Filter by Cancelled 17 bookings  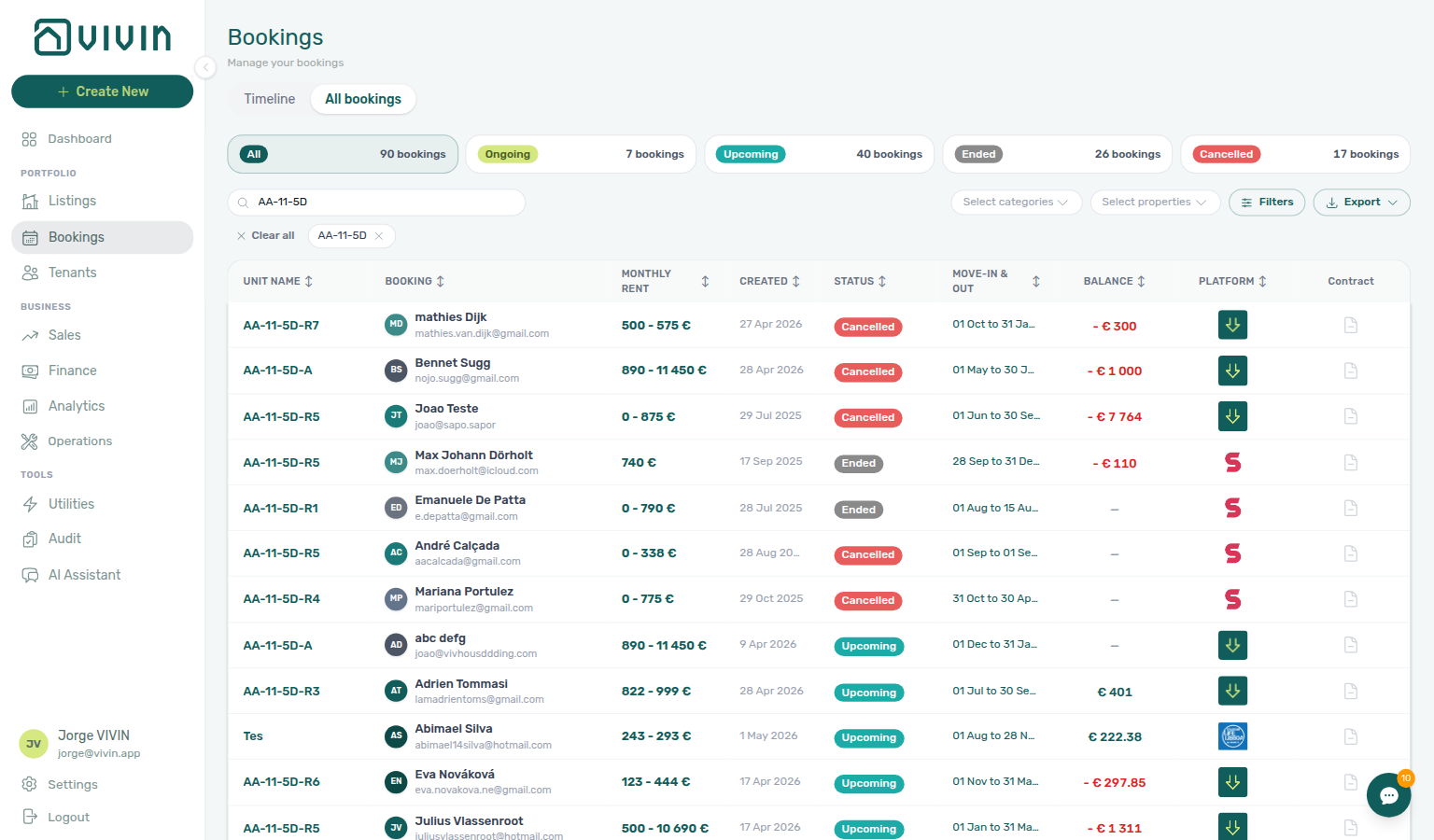[x=1296, y=154]
